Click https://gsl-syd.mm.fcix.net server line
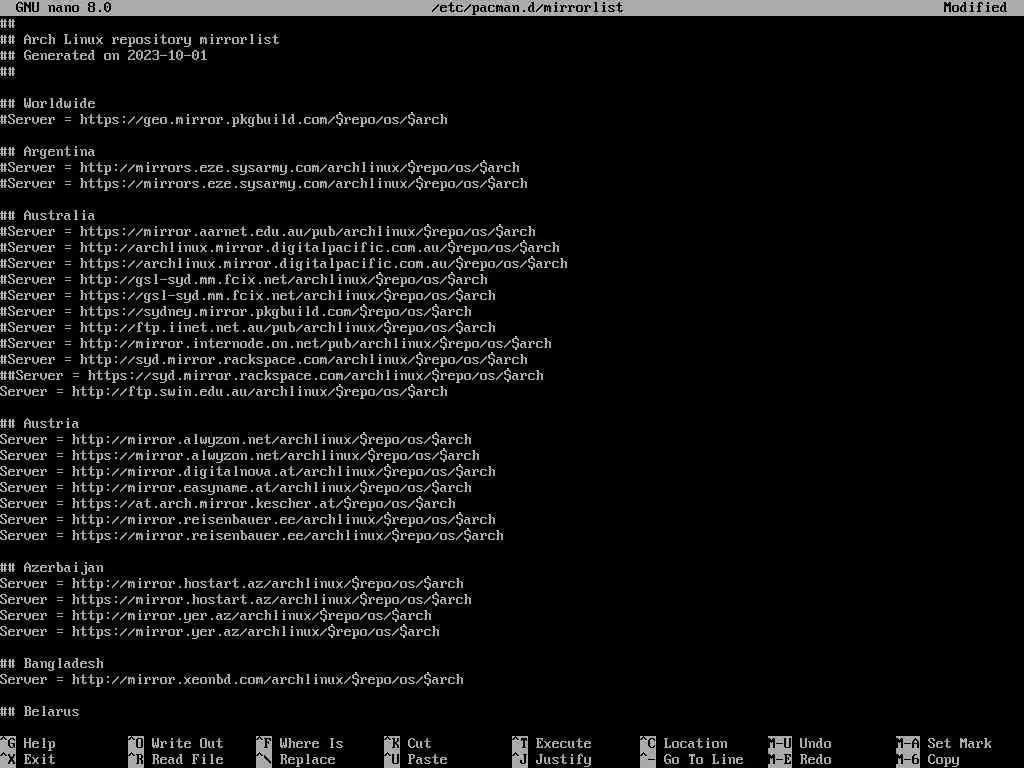 pos(248,295)
